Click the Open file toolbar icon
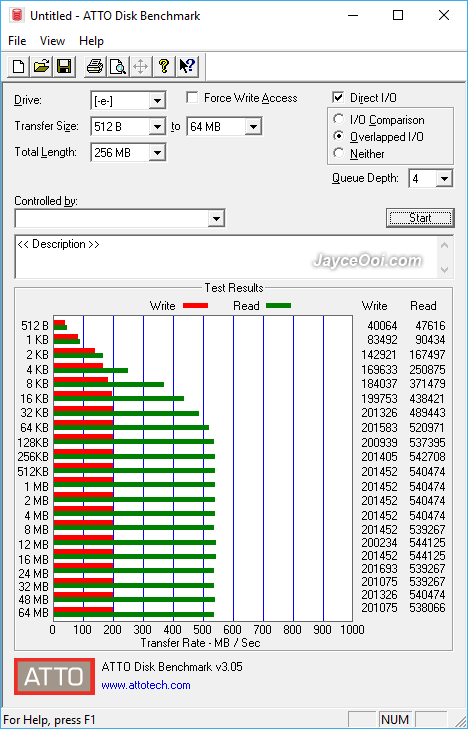 click(41, 66)
